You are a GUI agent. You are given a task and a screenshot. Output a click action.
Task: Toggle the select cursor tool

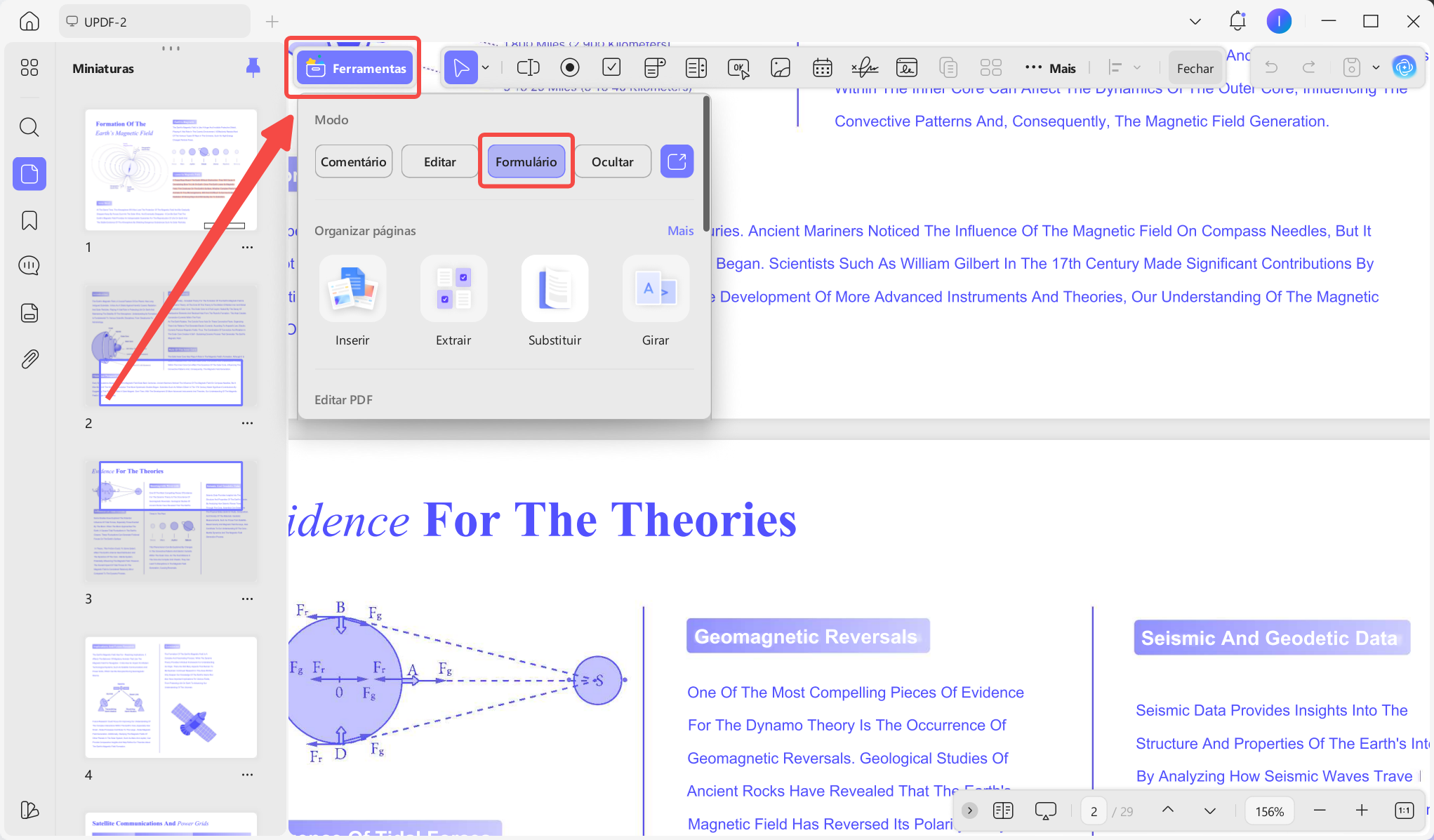[461, 67]
